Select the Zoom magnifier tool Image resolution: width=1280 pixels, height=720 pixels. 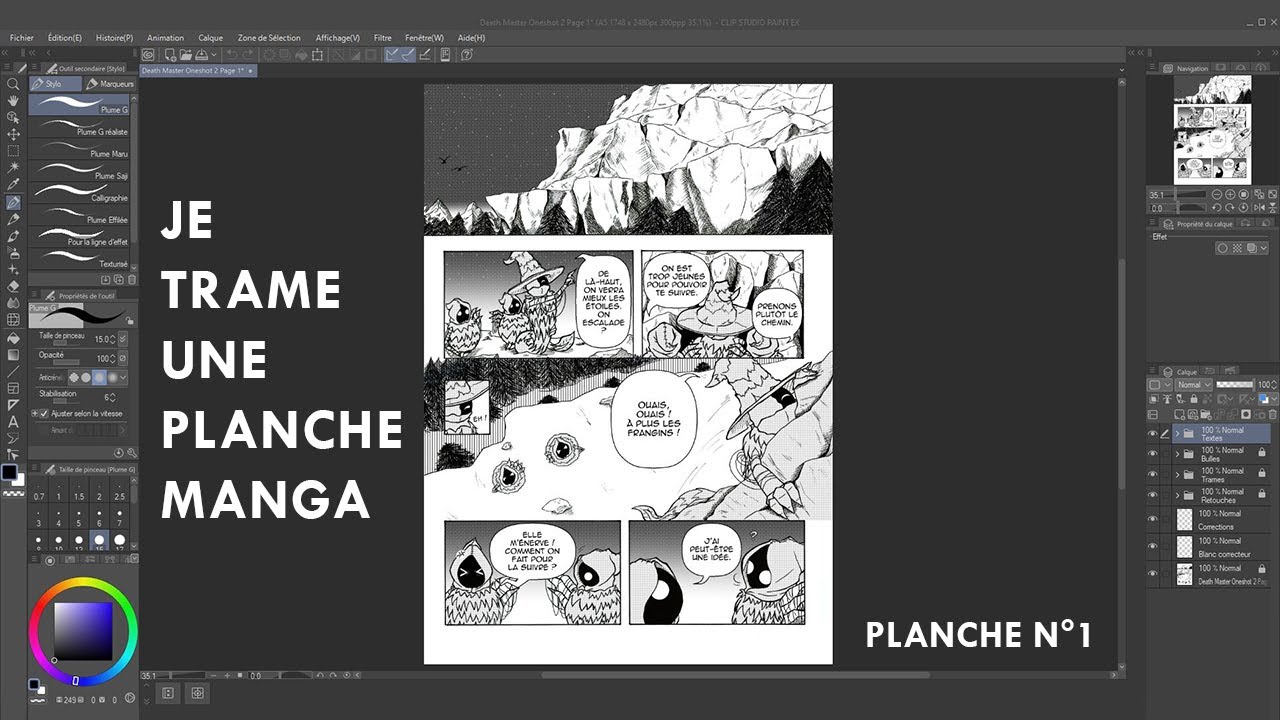13,84
